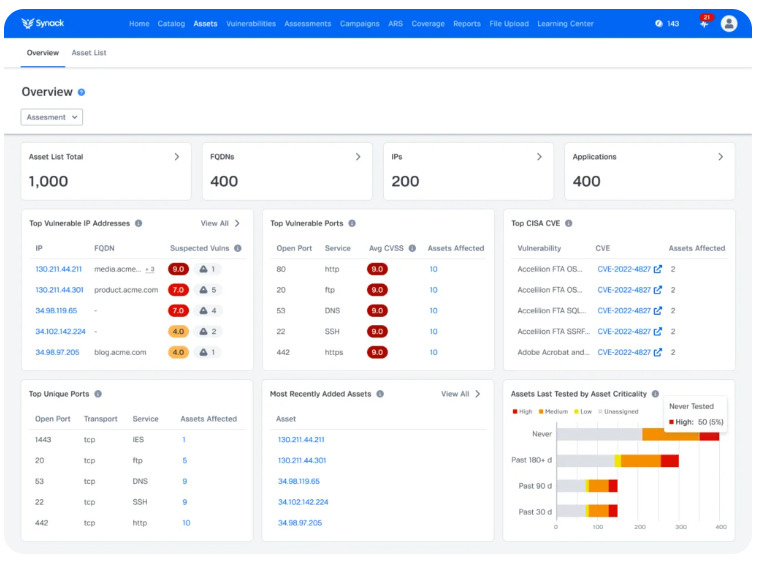Click info icon next to Top Unique Ports
Image resolution: width=766 pixels, height=561 pixels.
[x=98, y=394]
